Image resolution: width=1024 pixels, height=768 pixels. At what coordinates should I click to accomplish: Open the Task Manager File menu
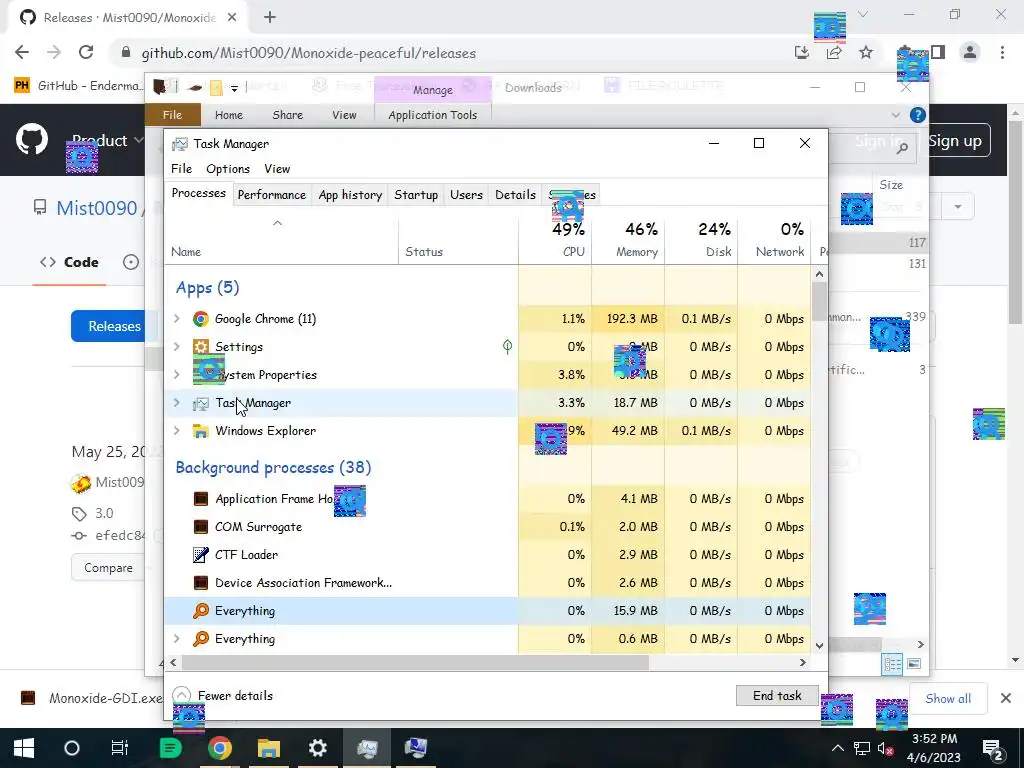[x=182, y=168]
